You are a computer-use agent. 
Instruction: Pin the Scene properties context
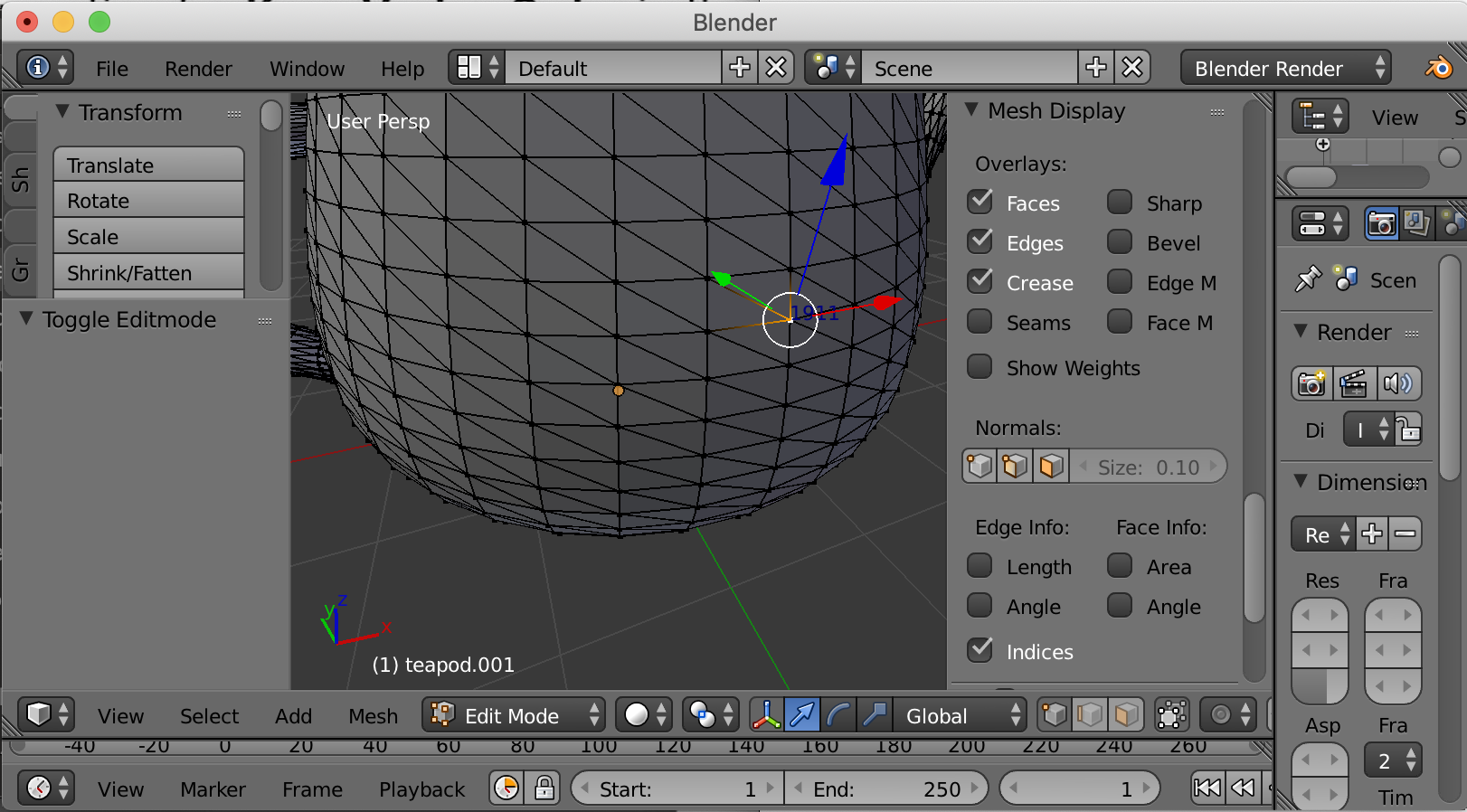click(1308, 279)
